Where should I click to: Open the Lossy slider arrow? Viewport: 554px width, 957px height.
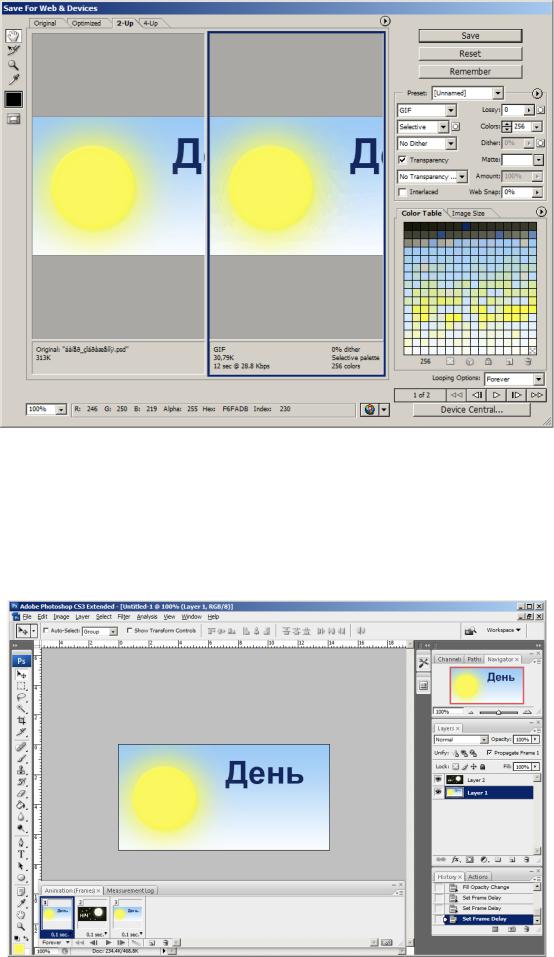[529, 110]
